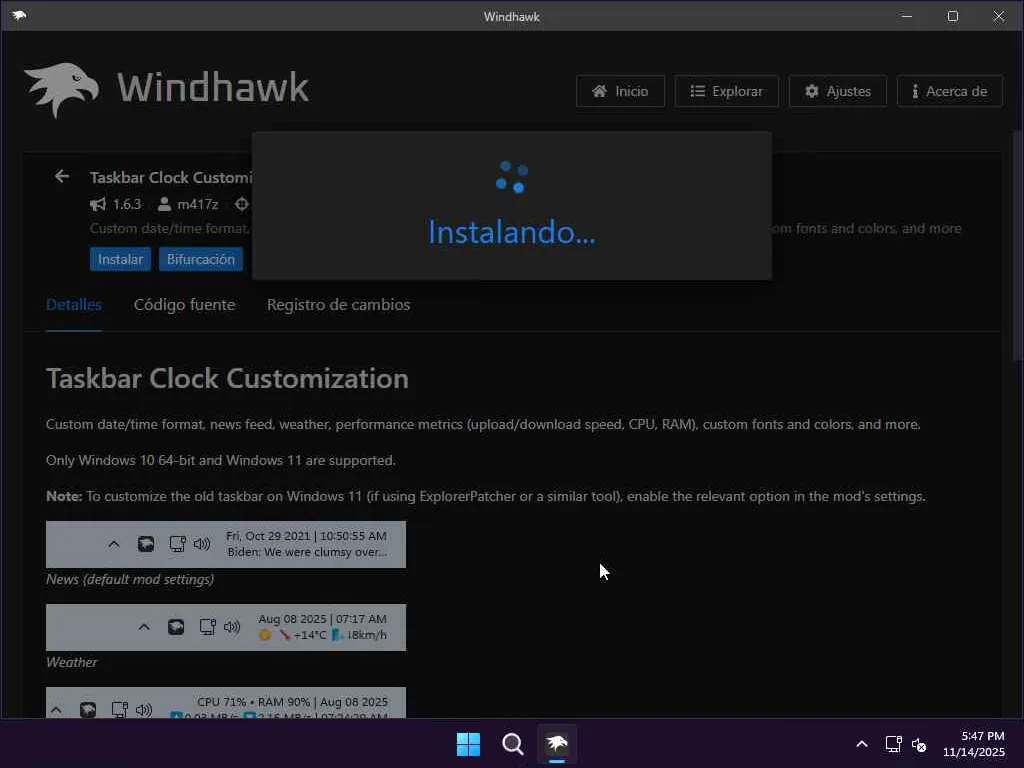Go back using the left arrow icon
1024x768 pixels.
click(62, 176)
